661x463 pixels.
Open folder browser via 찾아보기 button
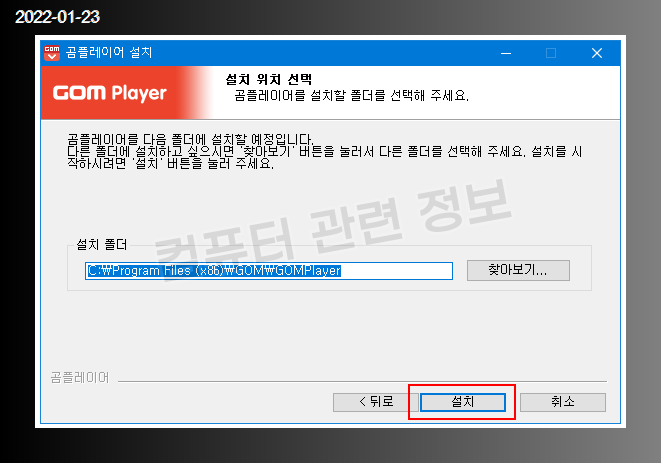pyautogui.click(x=518, y=270)
